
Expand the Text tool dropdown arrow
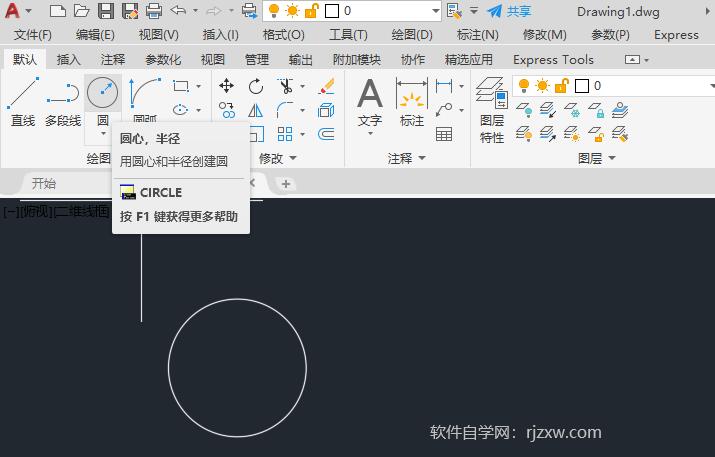coord(370,134)
